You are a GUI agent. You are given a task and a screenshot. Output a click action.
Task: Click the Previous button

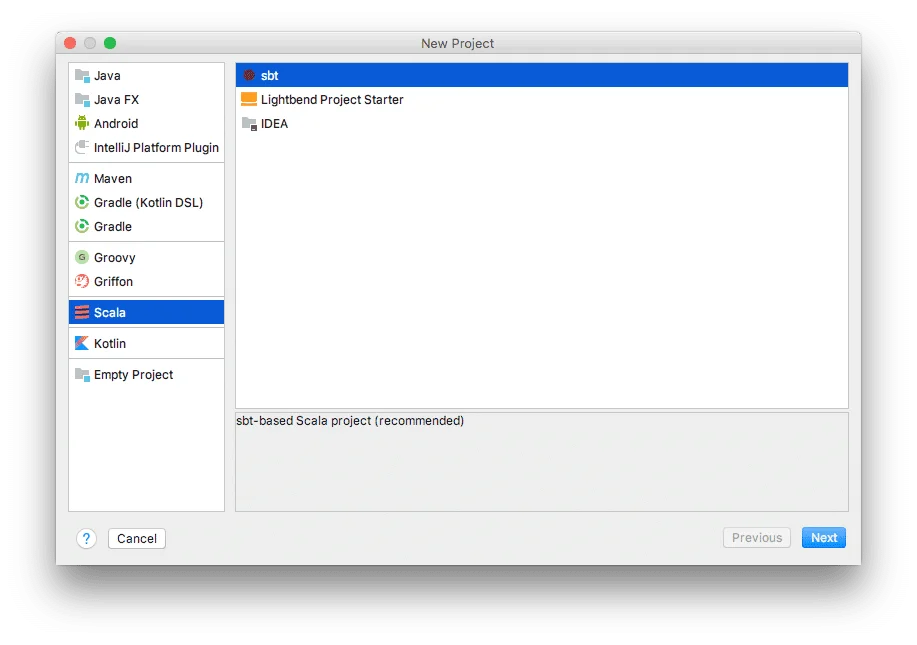[757, 537]
